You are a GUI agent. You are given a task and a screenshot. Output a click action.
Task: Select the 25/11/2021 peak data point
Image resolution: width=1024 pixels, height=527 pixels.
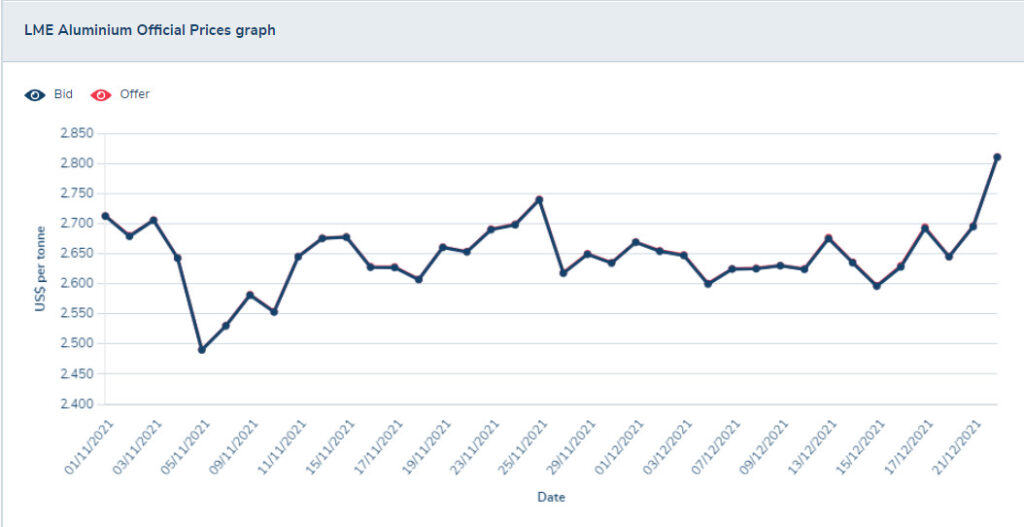pos(539,199)
